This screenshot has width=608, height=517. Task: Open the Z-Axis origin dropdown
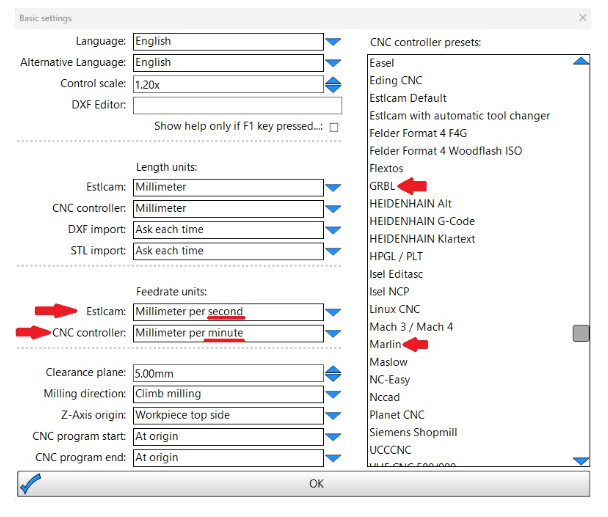click(x=334, y=416)
